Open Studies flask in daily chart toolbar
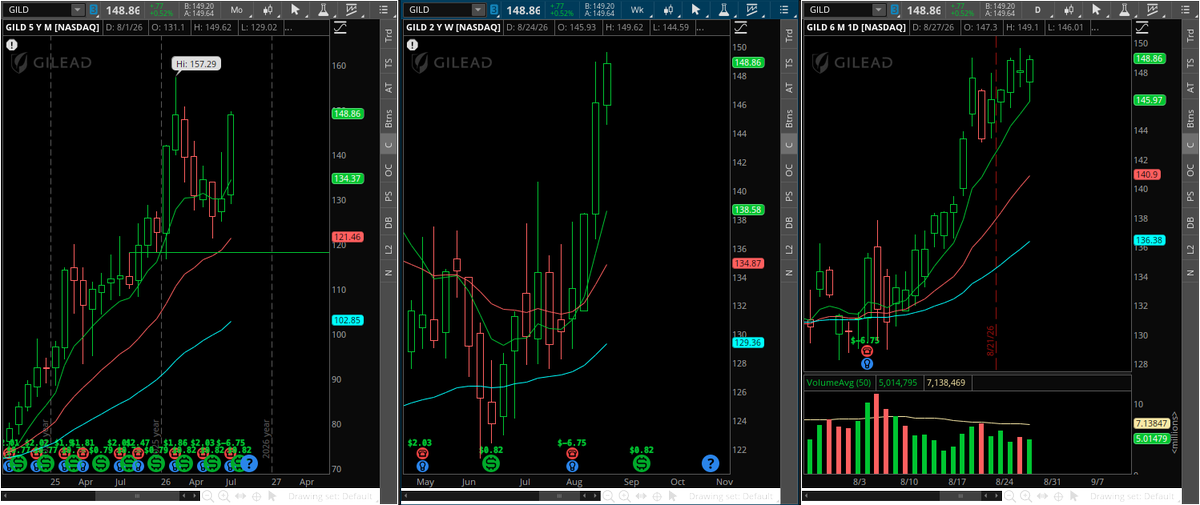 [x=1123, y=10]
